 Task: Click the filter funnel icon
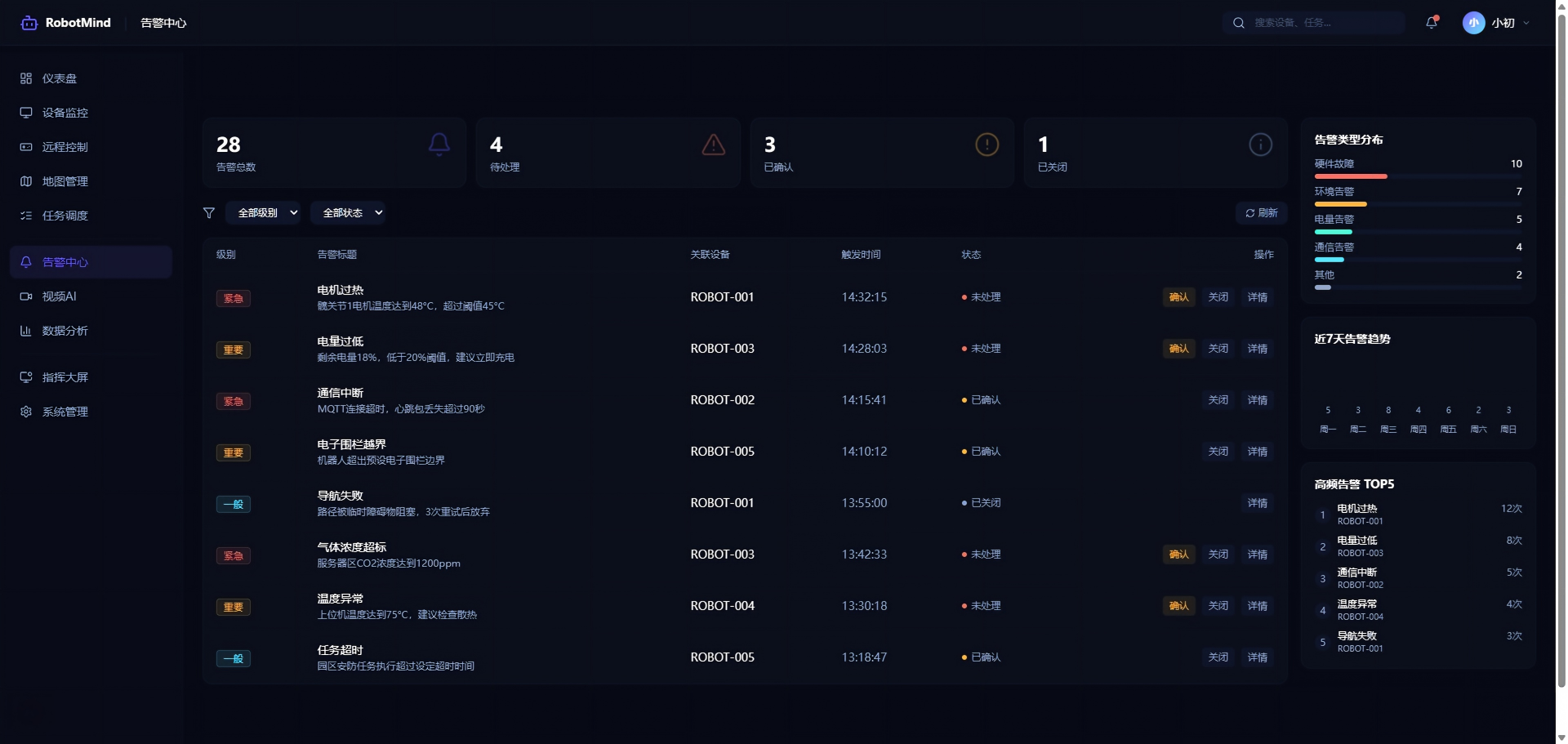pyautogui.click(x=209, y=213)
